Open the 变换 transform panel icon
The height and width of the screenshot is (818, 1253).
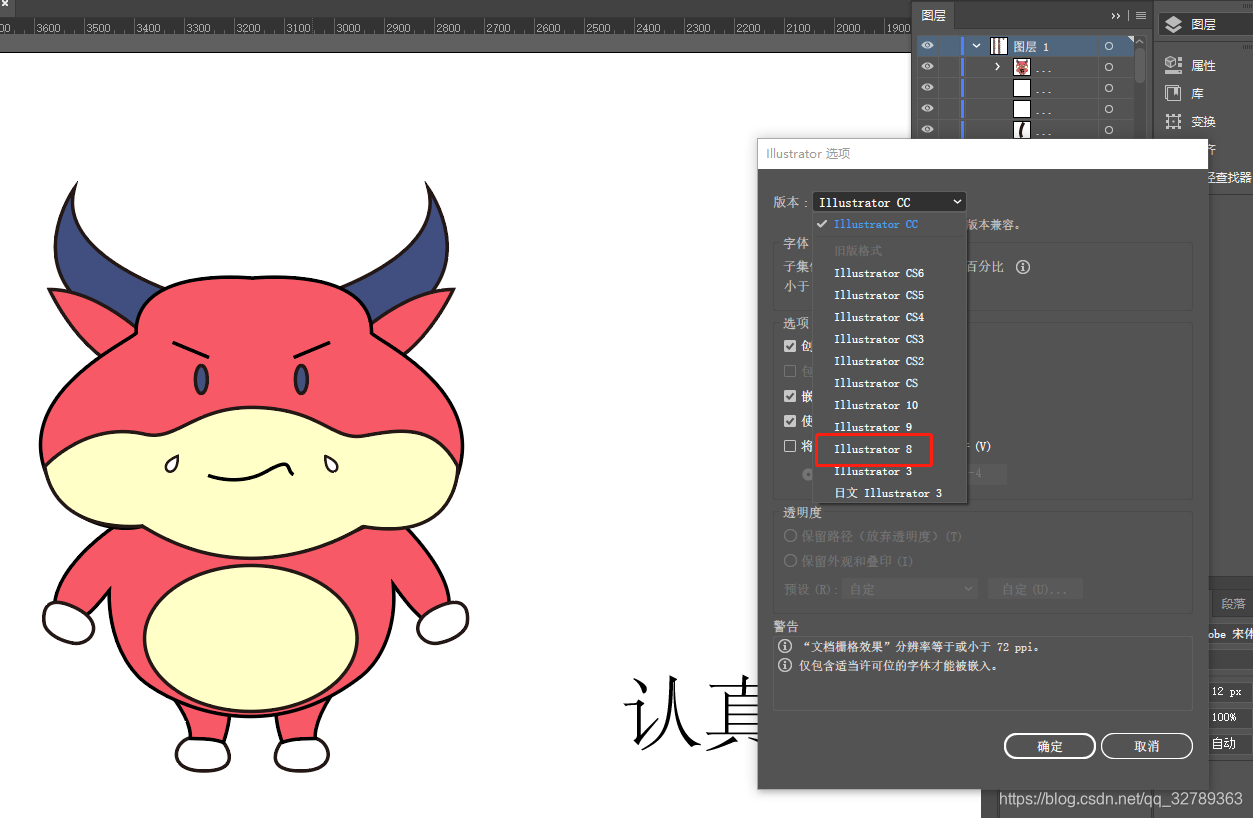click(1174, 121)
